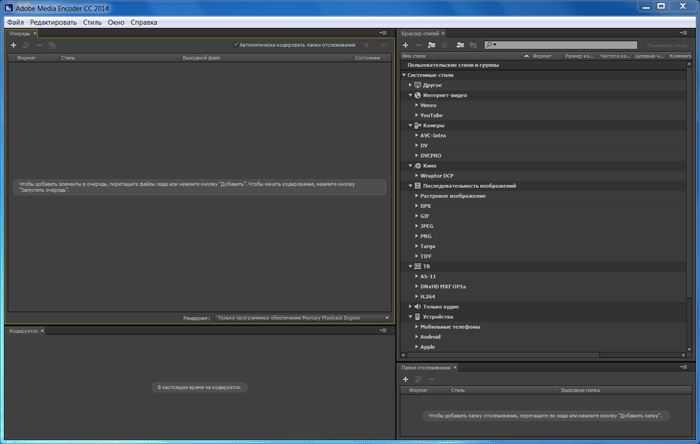
Task: Click Preset Browser vertical scrollbar down arrow
Action: pyautogui.click(x=689, y=349)
